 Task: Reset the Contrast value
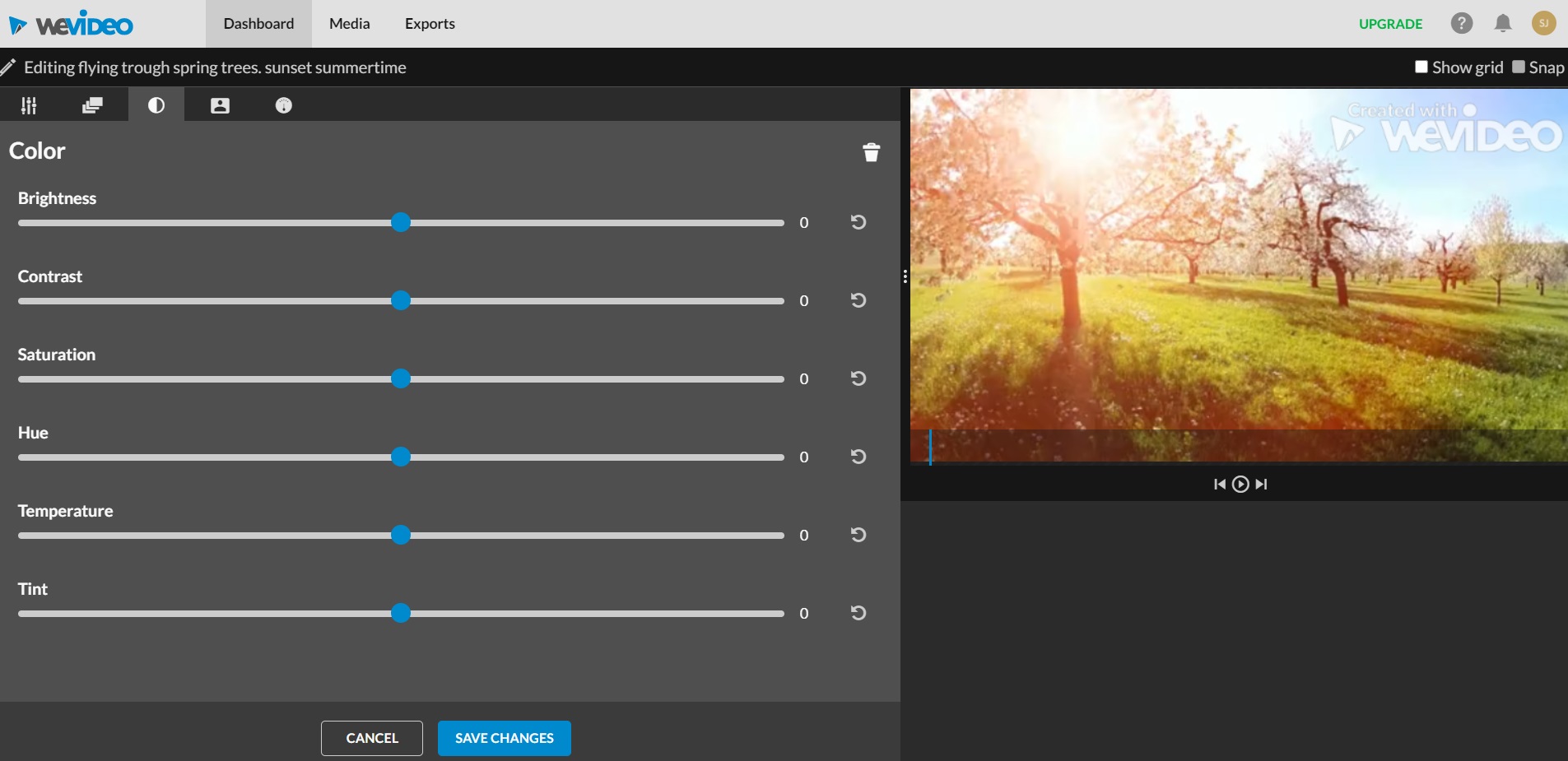tap(858, 300)
